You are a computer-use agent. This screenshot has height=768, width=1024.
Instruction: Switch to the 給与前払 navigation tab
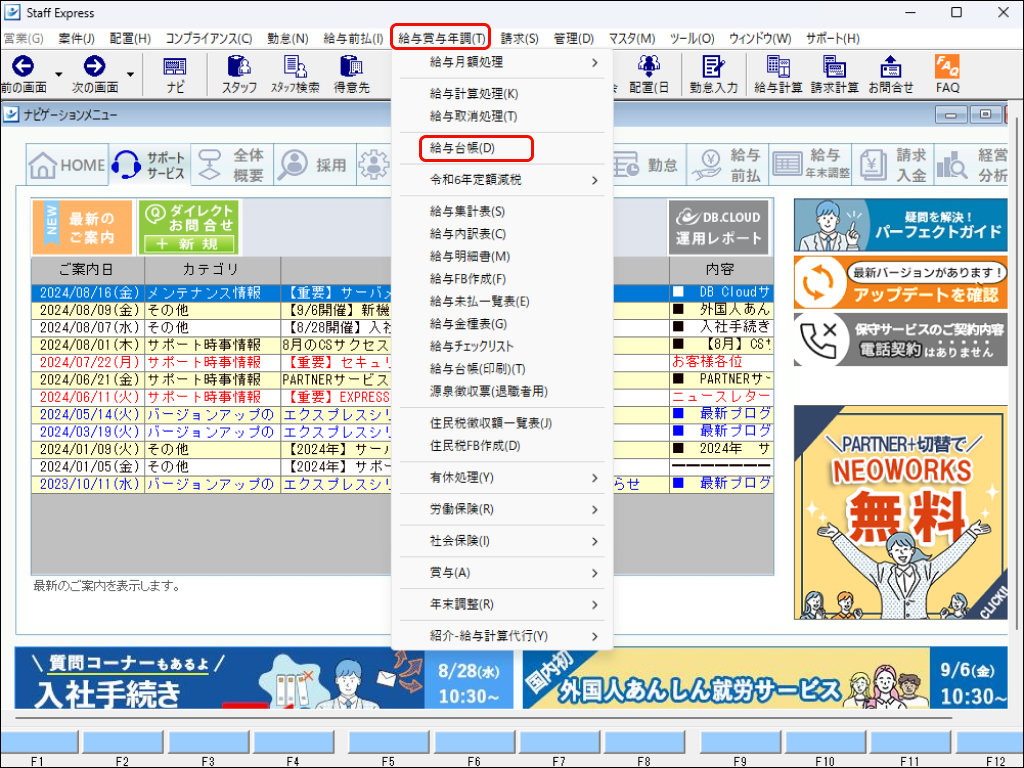click(727, 165)
